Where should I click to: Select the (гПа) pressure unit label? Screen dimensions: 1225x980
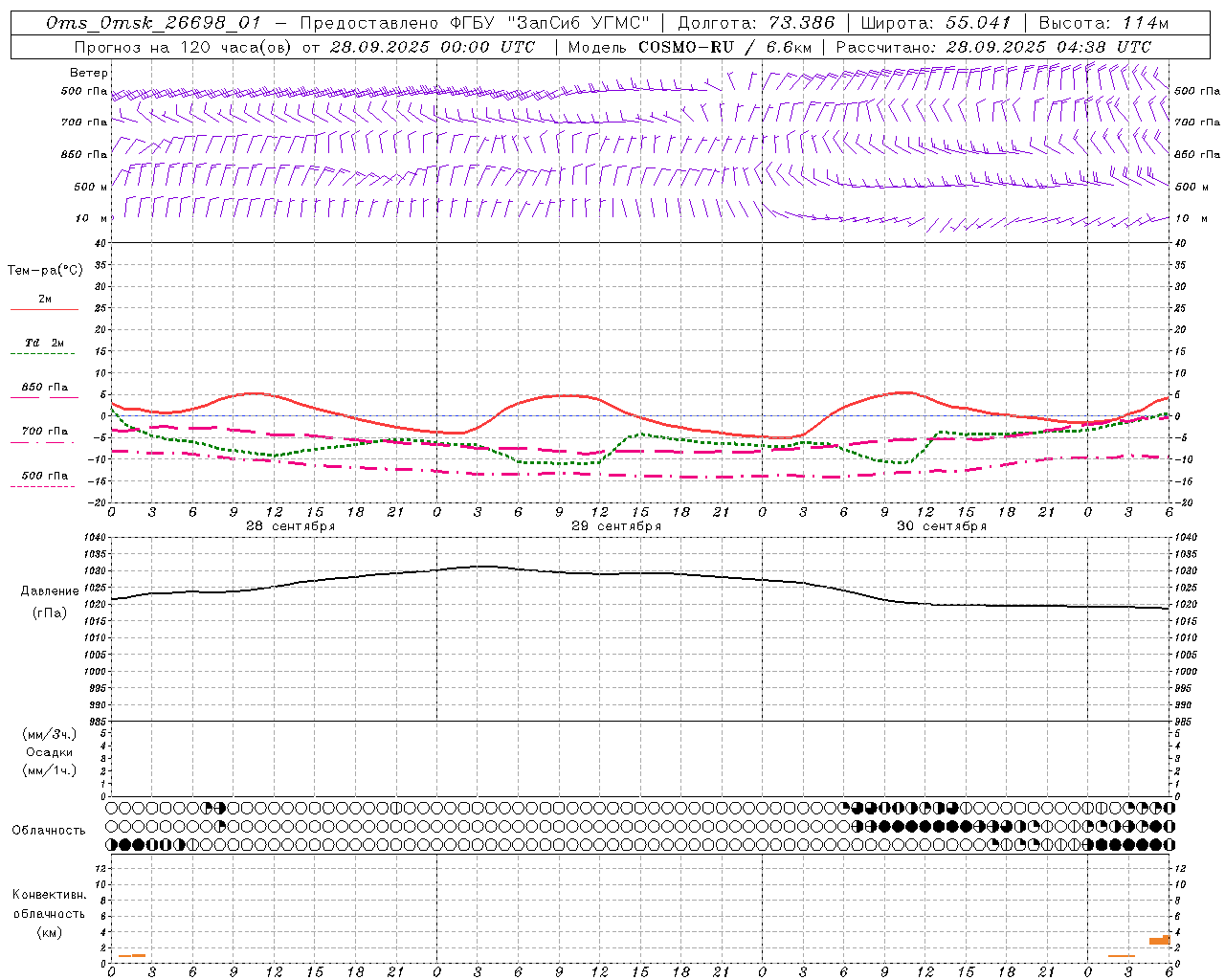[x=50, y=613]
